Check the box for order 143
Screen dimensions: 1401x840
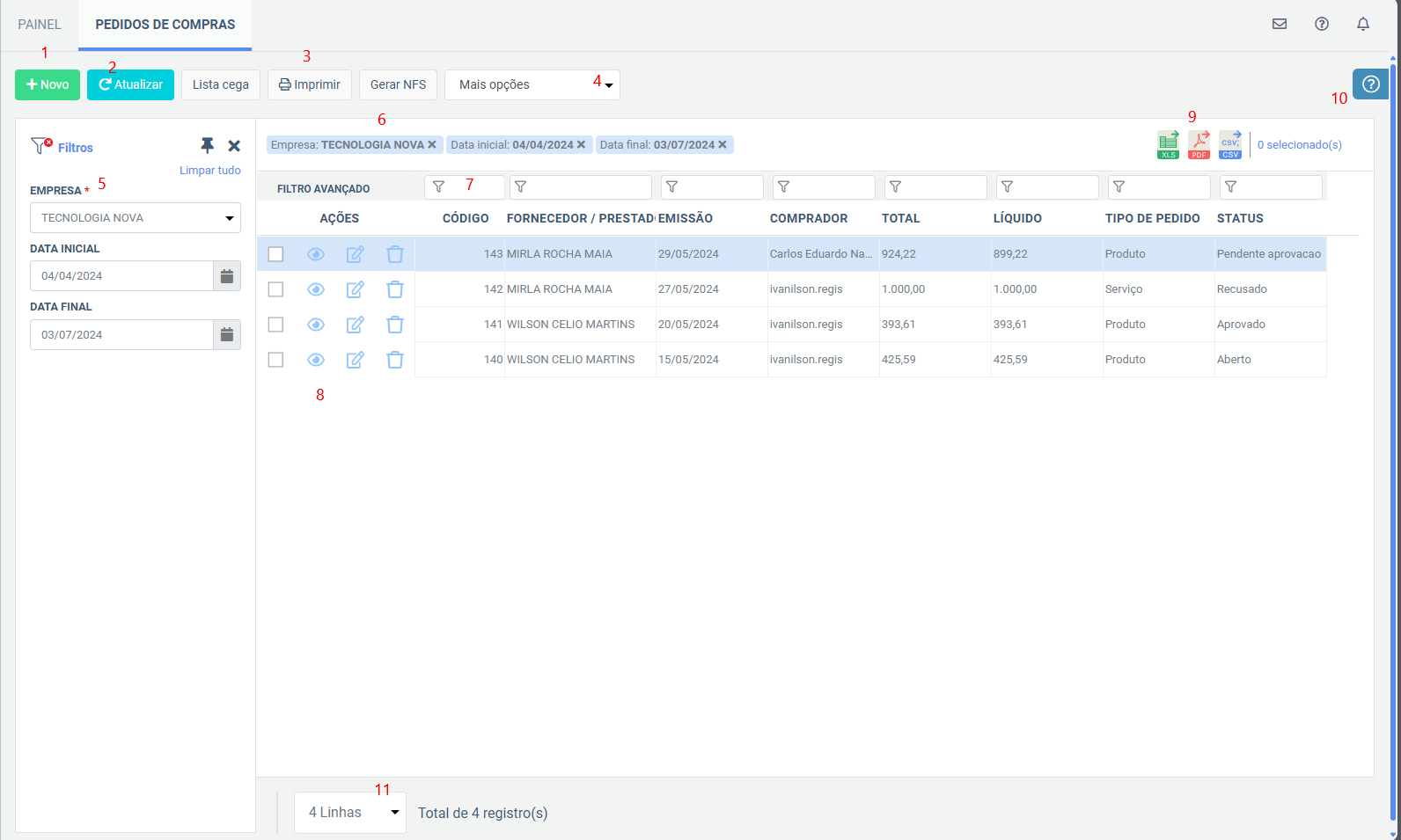(x=275, y=254)
